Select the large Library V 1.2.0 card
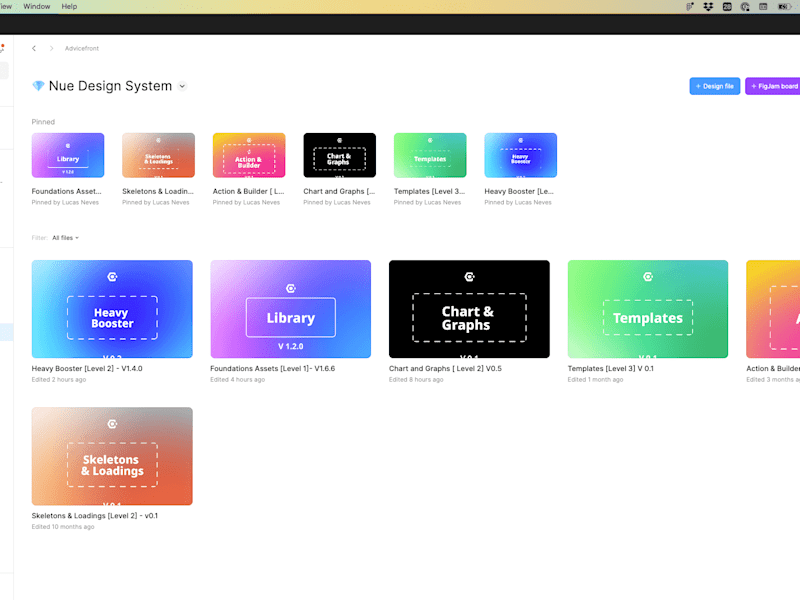 [x=291, y=309]
